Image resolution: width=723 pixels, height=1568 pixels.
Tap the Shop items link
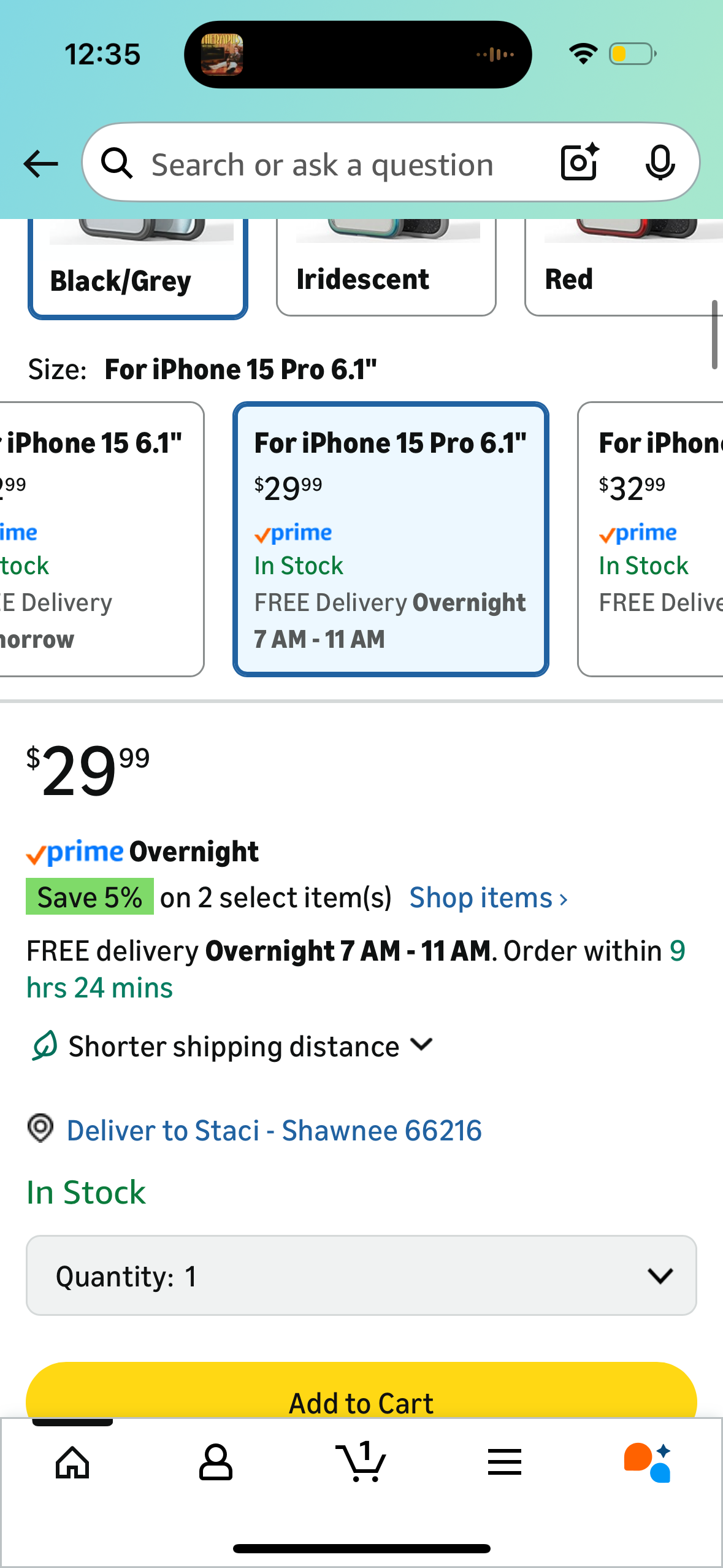tap(488, 898)
